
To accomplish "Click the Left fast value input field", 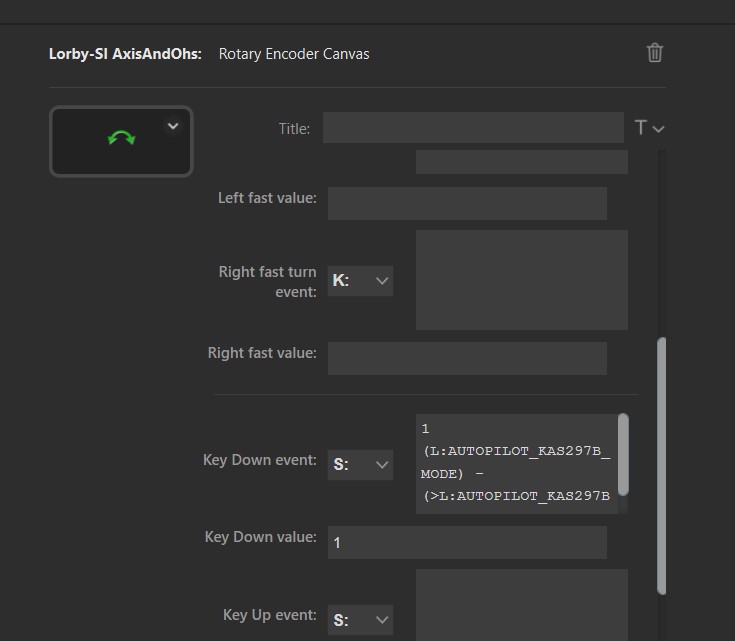I will coord(467,203).
